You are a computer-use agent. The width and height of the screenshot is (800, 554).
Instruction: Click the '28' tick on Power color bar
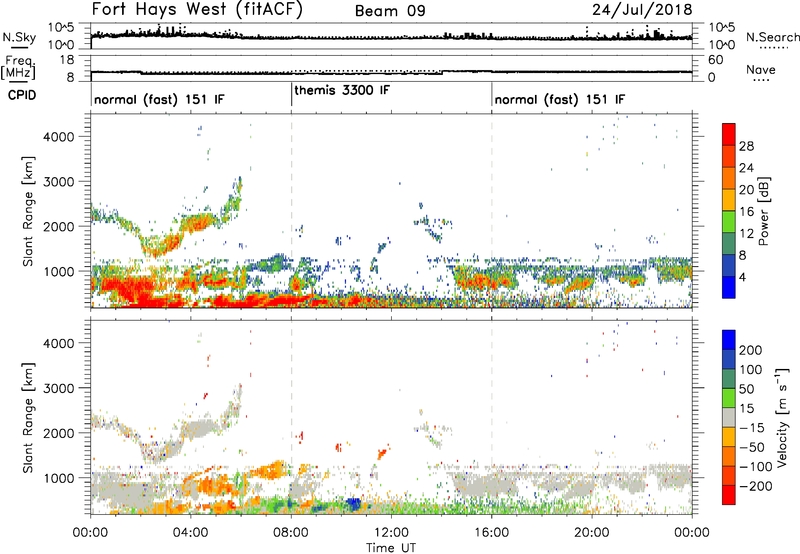click(746, 146)
